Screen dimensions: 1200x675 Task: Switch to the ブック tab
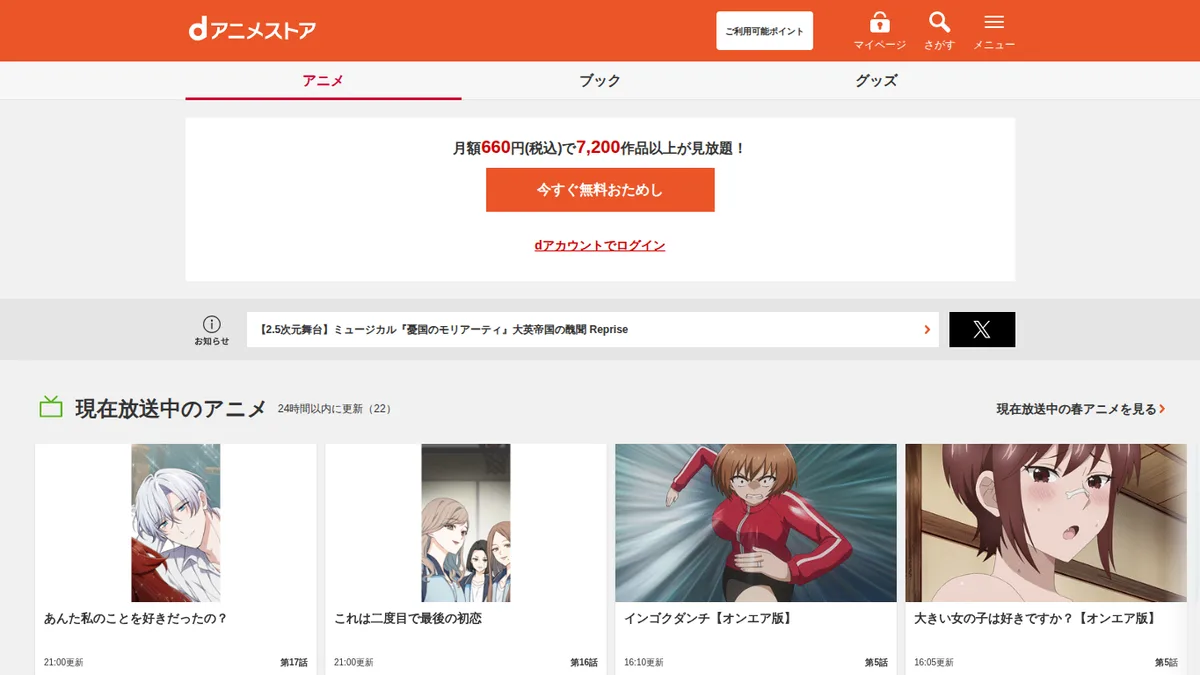[600, 81]
